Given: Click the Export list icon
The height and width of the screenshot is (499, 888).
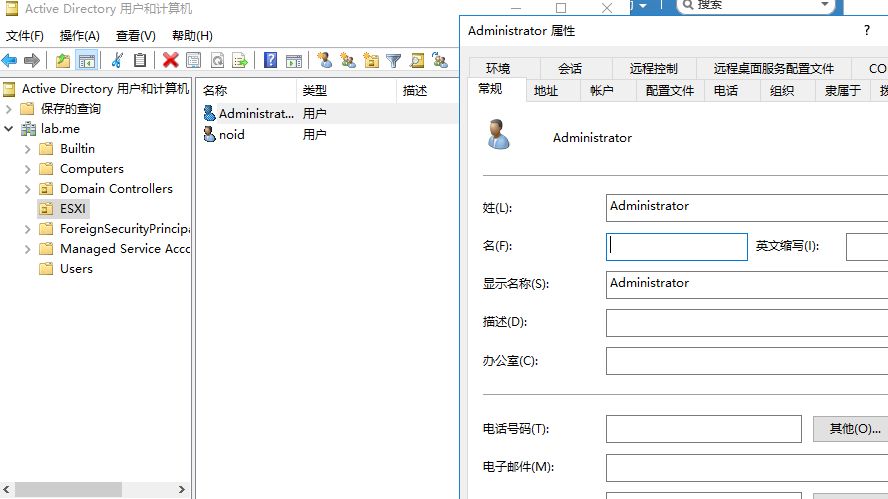Looking at the screenshot, I should coord(240,60).
